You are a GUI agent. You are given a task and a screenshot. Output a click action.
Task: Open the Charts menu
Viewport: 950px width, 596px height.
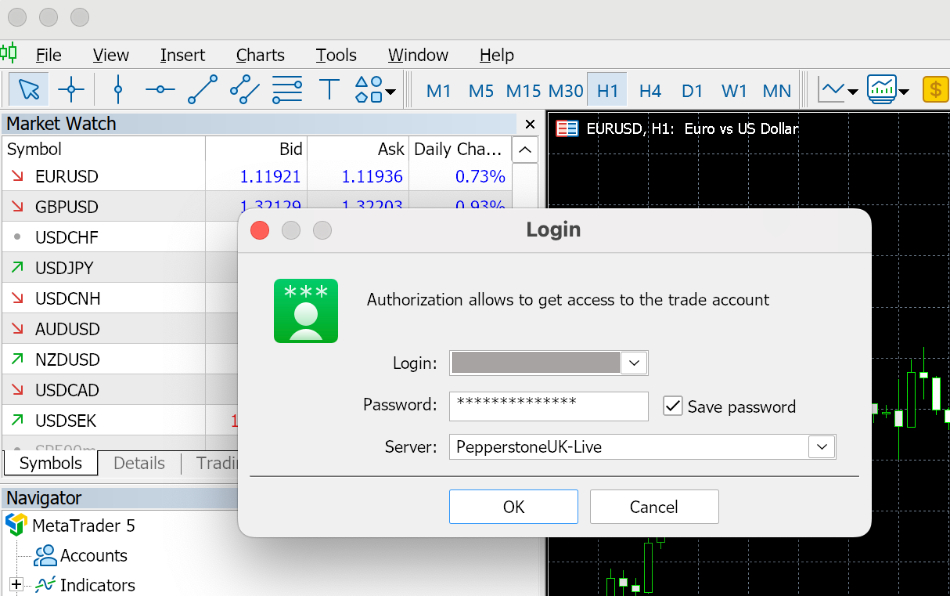[x=260, y=55]
